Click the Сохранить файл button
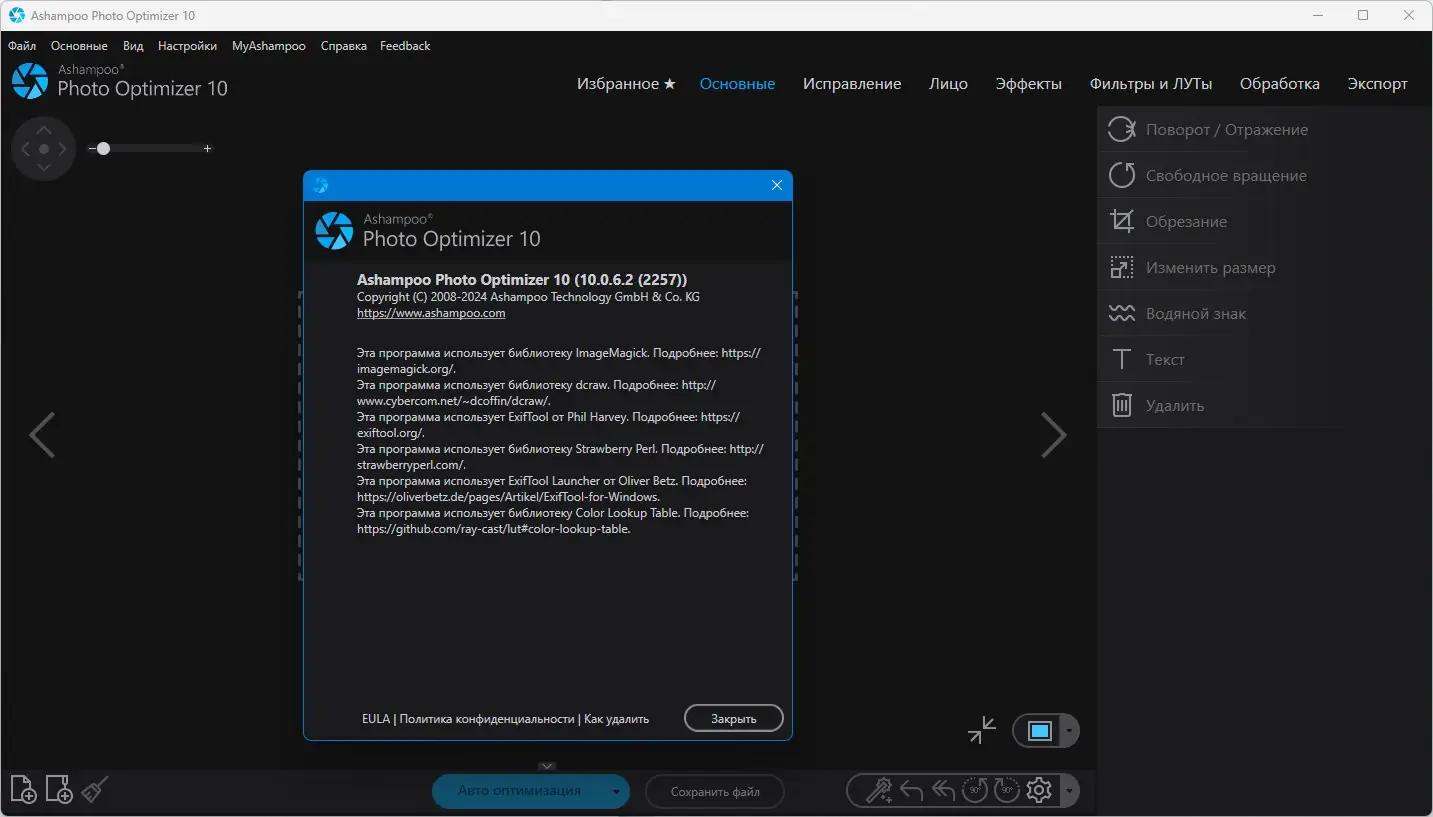The width and height of the screenshot is (1433, 817). (715, 792)
